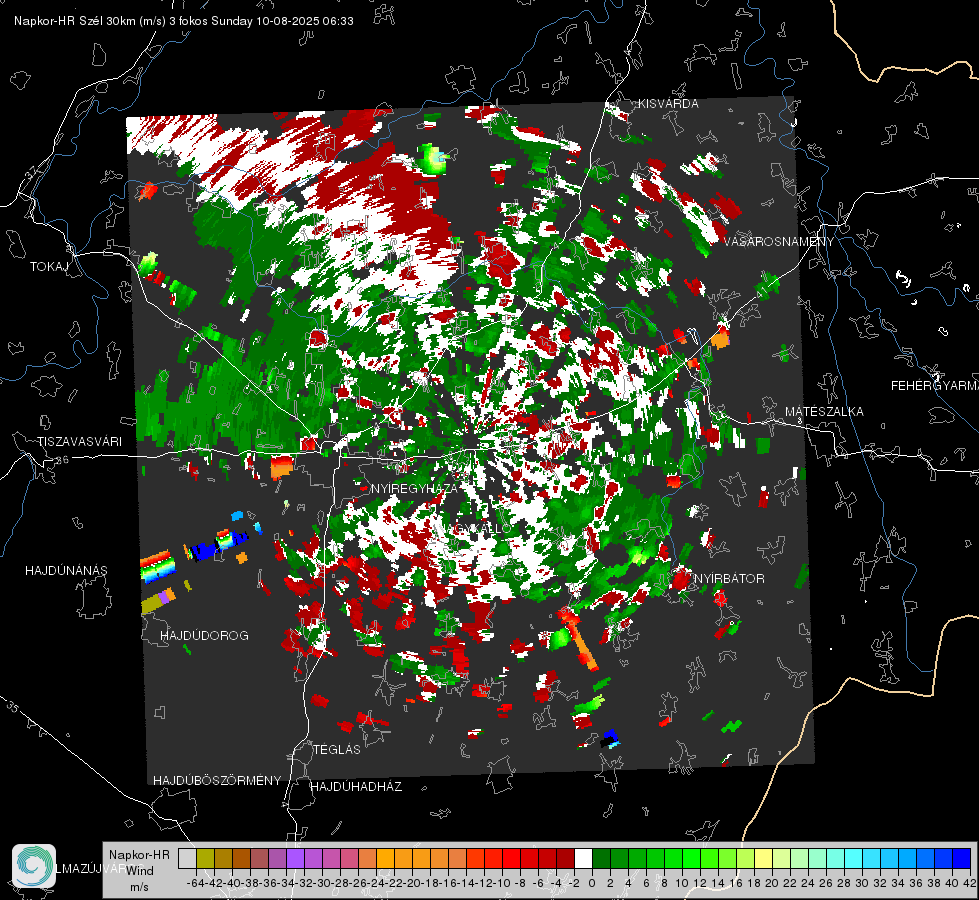Select the HAJDÚNÁNÁS city label
The height and width of the screenshot is (900, 979).
(66, 571)
